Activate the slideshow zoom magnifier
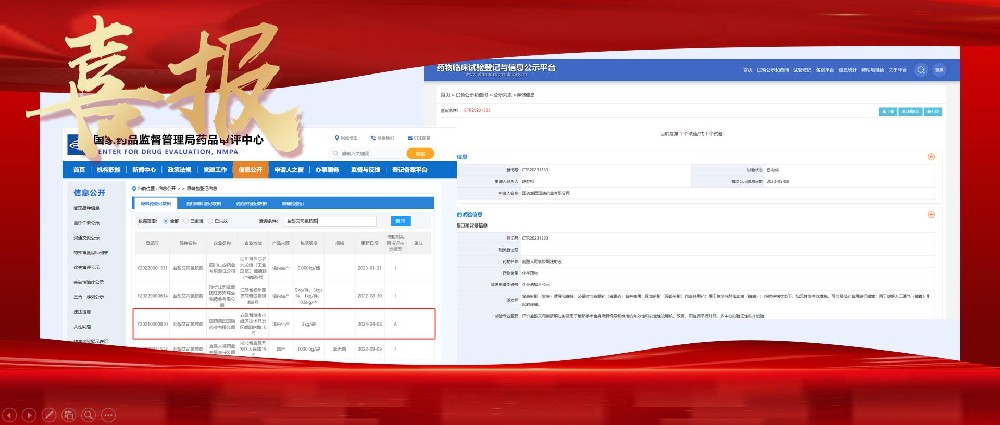 coord(89,414)
